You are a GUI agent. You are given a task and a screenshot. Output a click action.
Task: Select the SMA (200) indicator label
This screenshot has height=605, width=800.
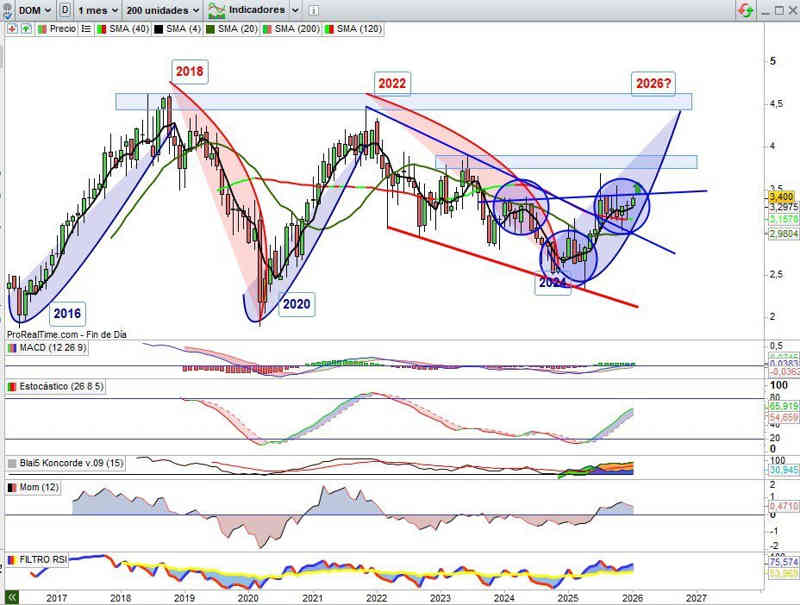[296, 29]
